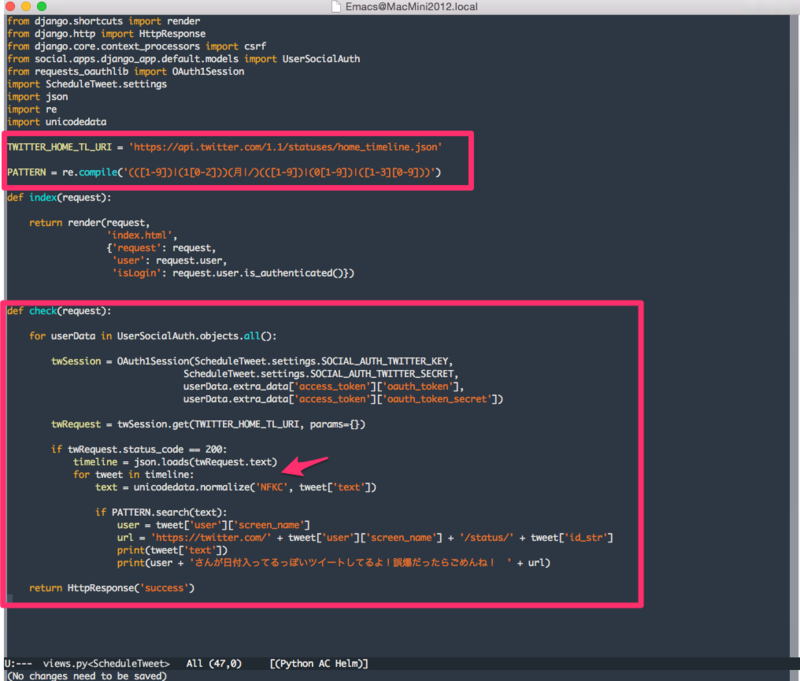Click the 'import csrf' context_processors line

pos(136,46)
